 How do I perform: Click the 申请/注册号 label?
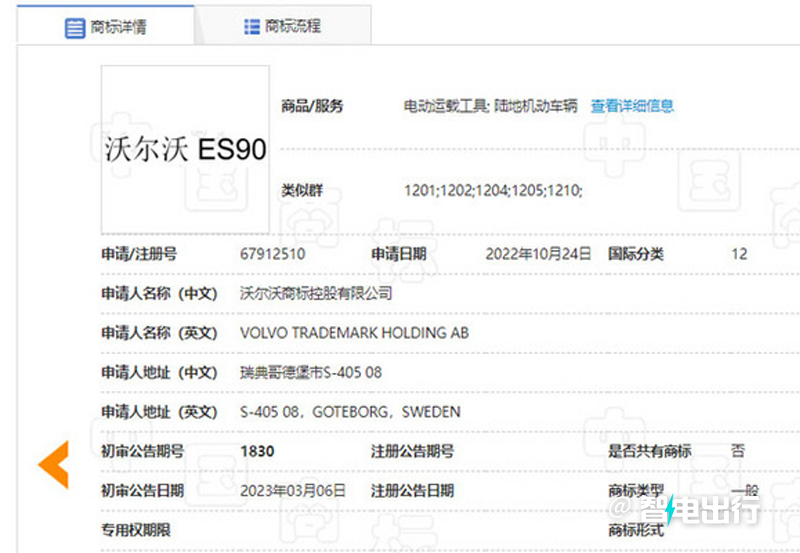[139, 254]
